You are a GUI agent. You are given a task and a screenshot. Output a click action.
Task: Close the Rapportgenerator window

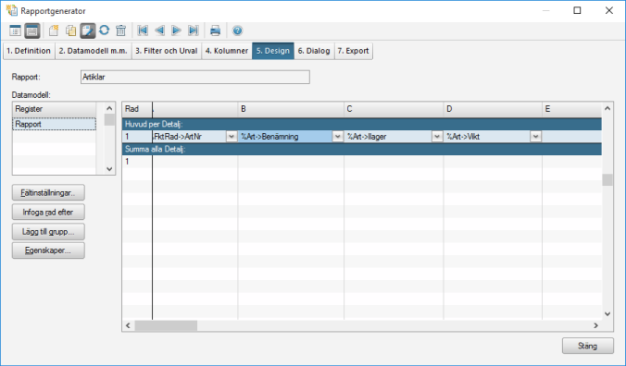tap(609, 10)
